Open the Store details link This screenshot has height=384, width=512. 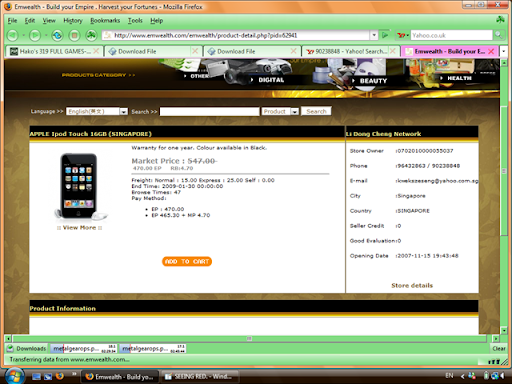[412, 285]
